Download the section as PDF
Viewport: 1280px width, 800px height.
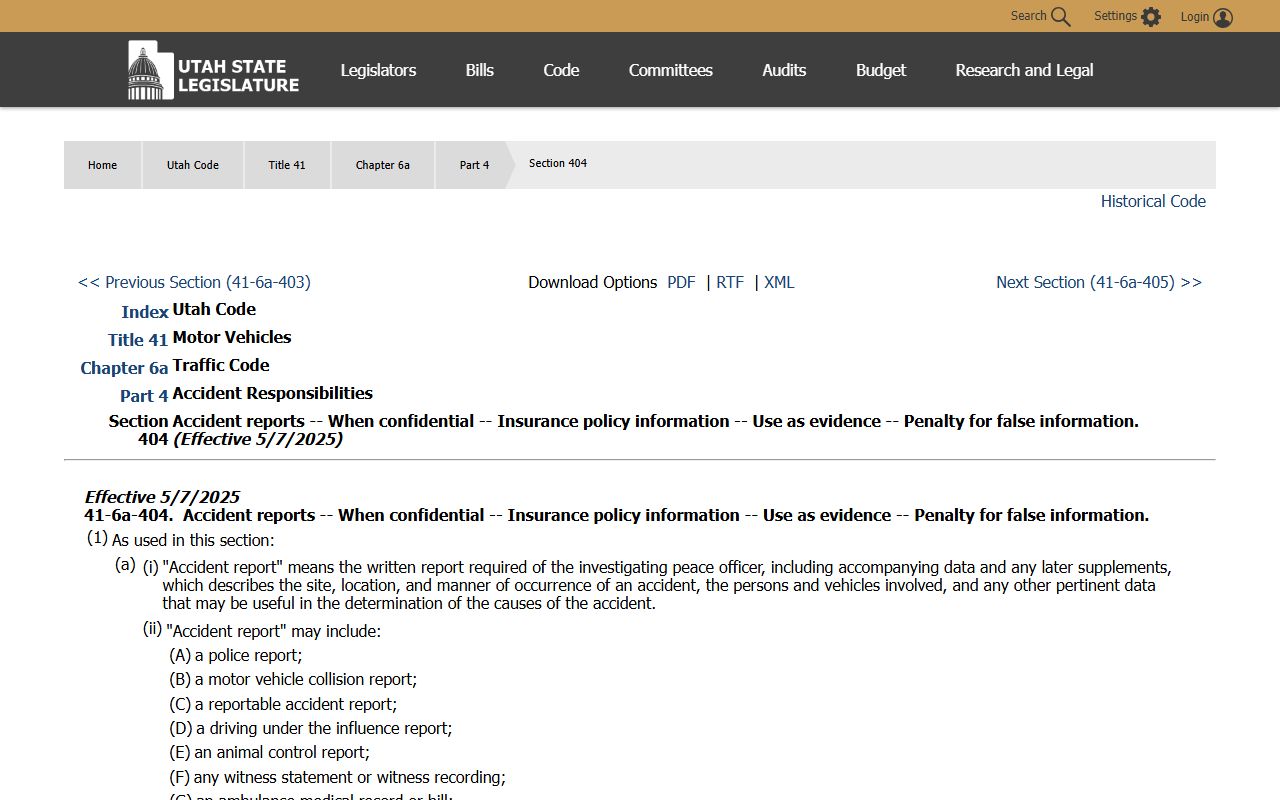coord(681,282)
